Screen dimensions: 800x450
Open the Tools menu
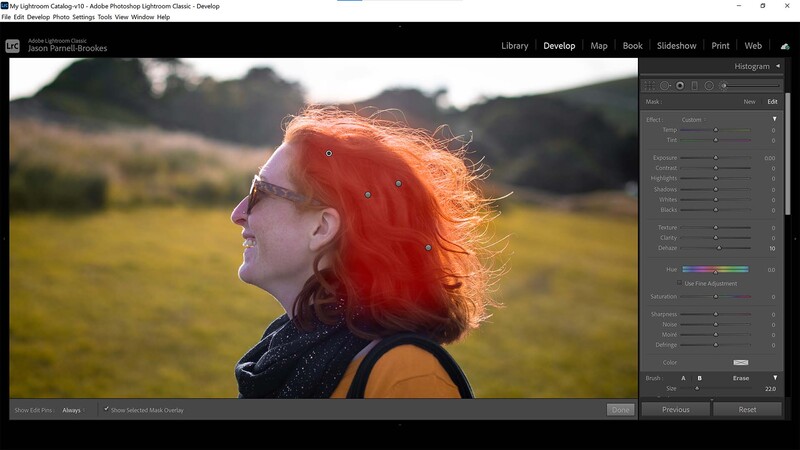coord(105,17)
